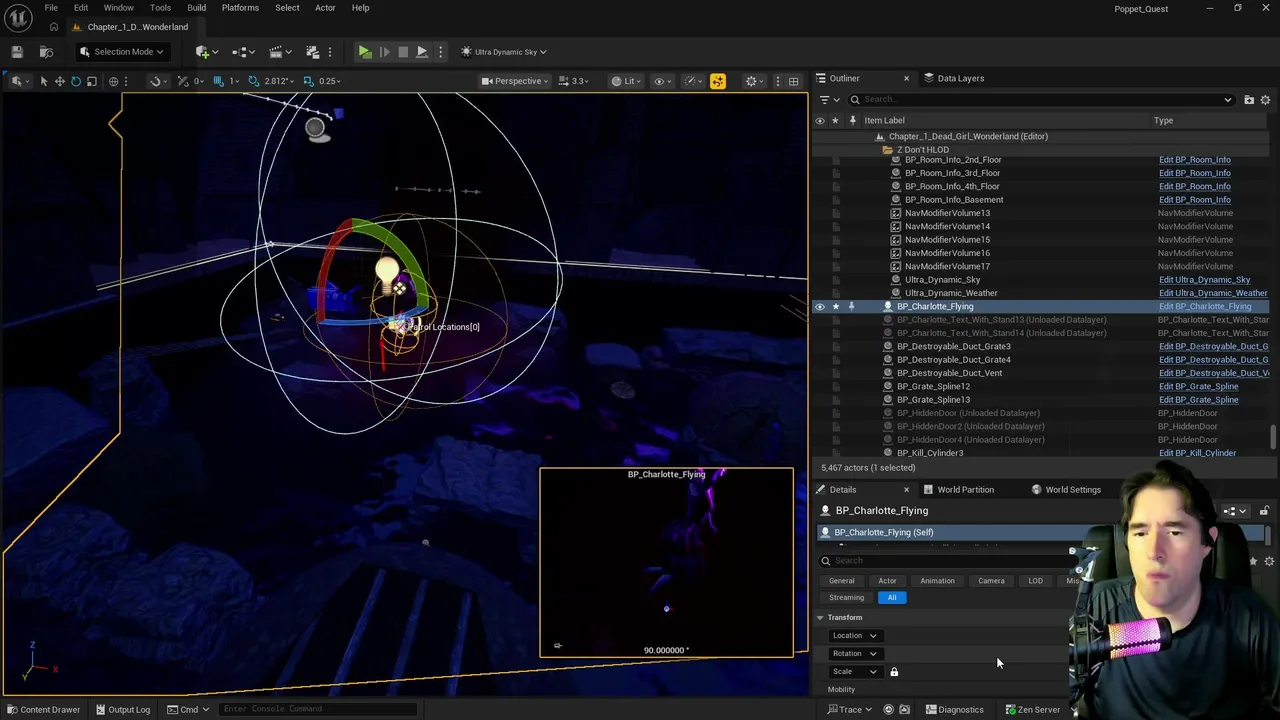Viewport: 1280px width, 720px height.
Task: Click the Outliner new folder icon
Action: [x=1249, y=100]
